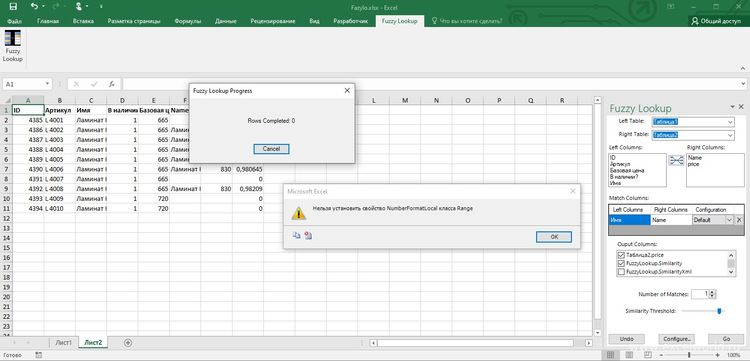Click the lightbulb 'Что вы хотите сделать?' search

(467, 21)
